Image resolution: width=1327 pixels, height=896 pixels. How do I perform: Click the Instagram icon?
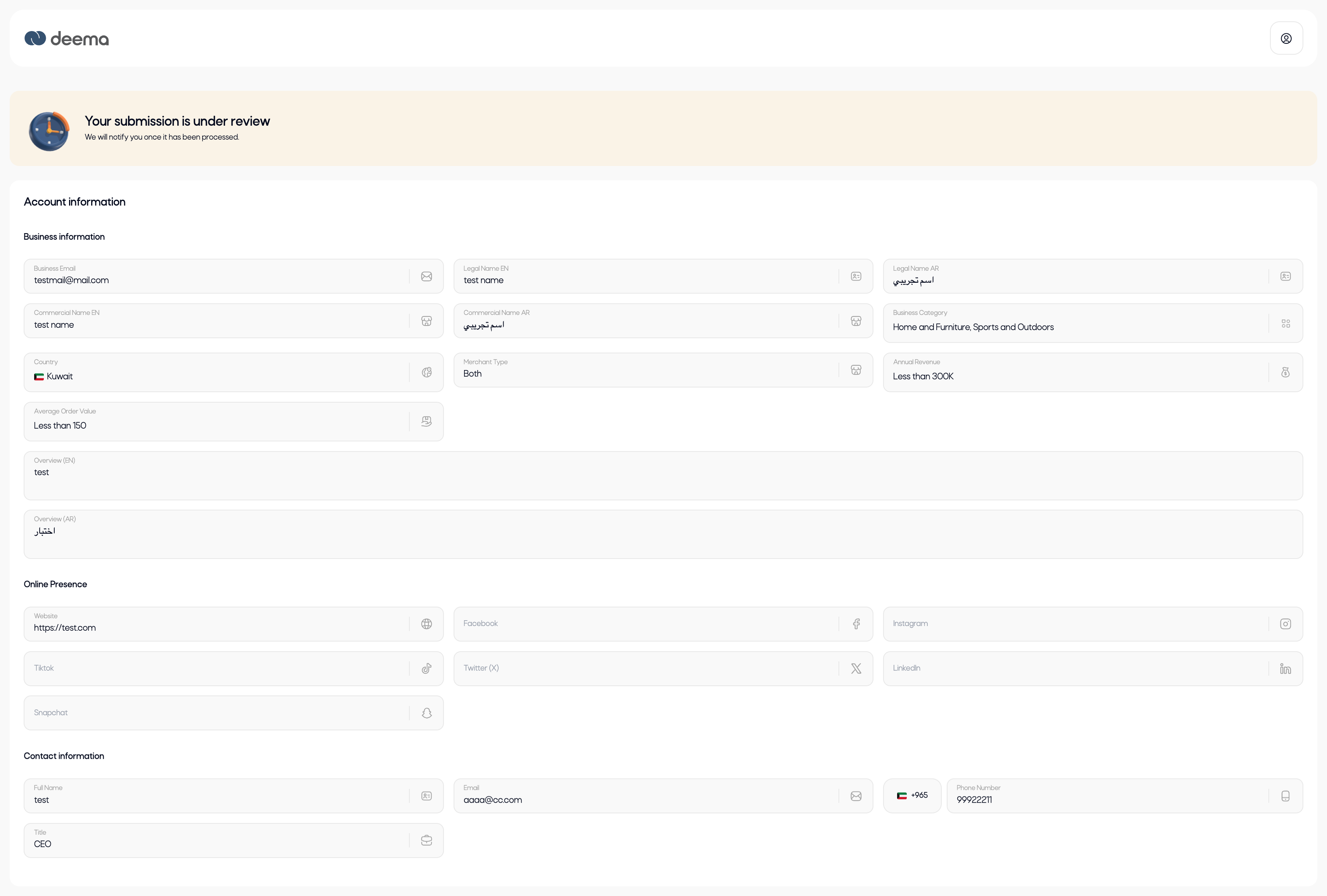pyautogui.click(x=1285, y=624)
